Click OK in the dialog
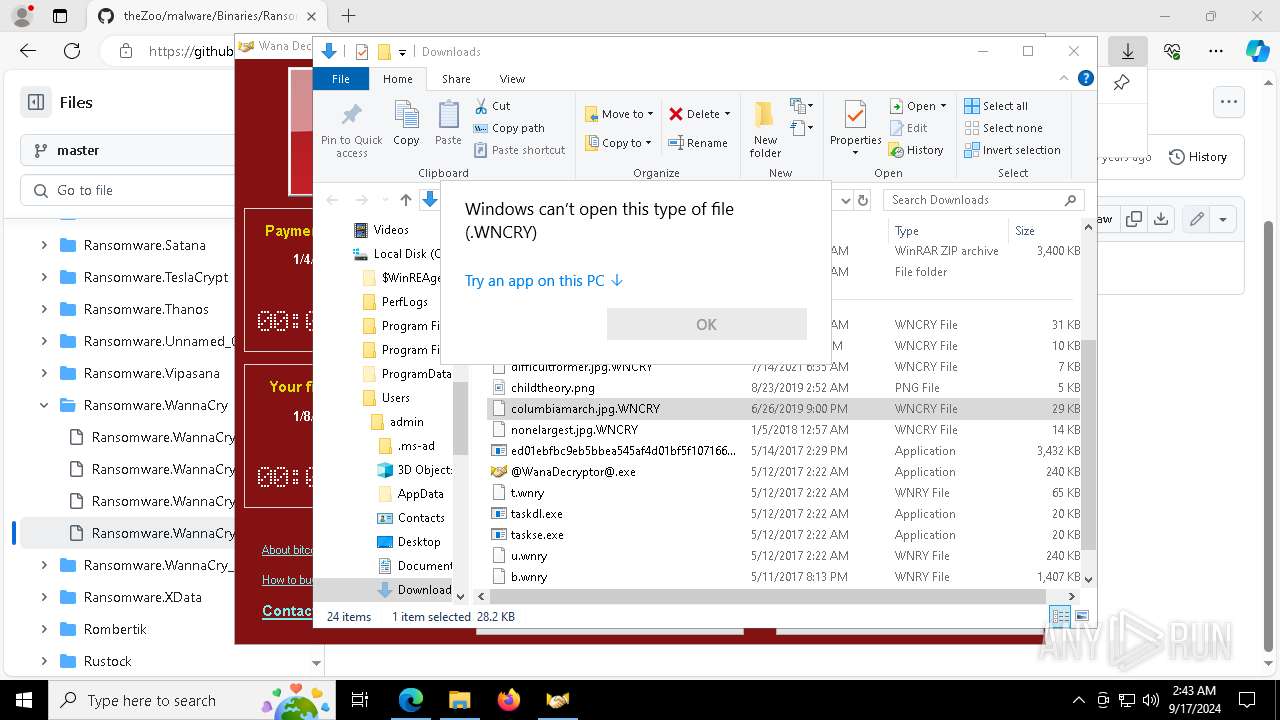The height and width of the screenshot is (720, 1280). 706,324
